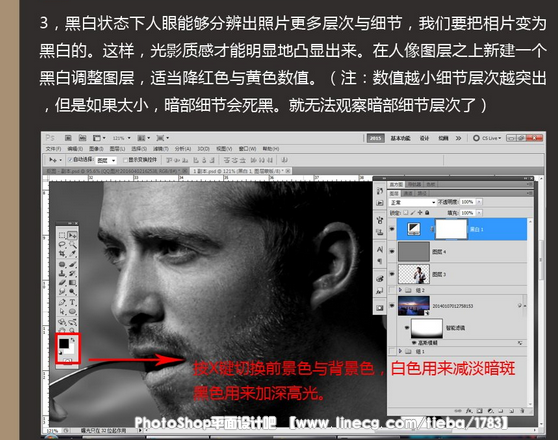Click the lock all padlock icon
The image size is (558, 440).
pos(427,213)
